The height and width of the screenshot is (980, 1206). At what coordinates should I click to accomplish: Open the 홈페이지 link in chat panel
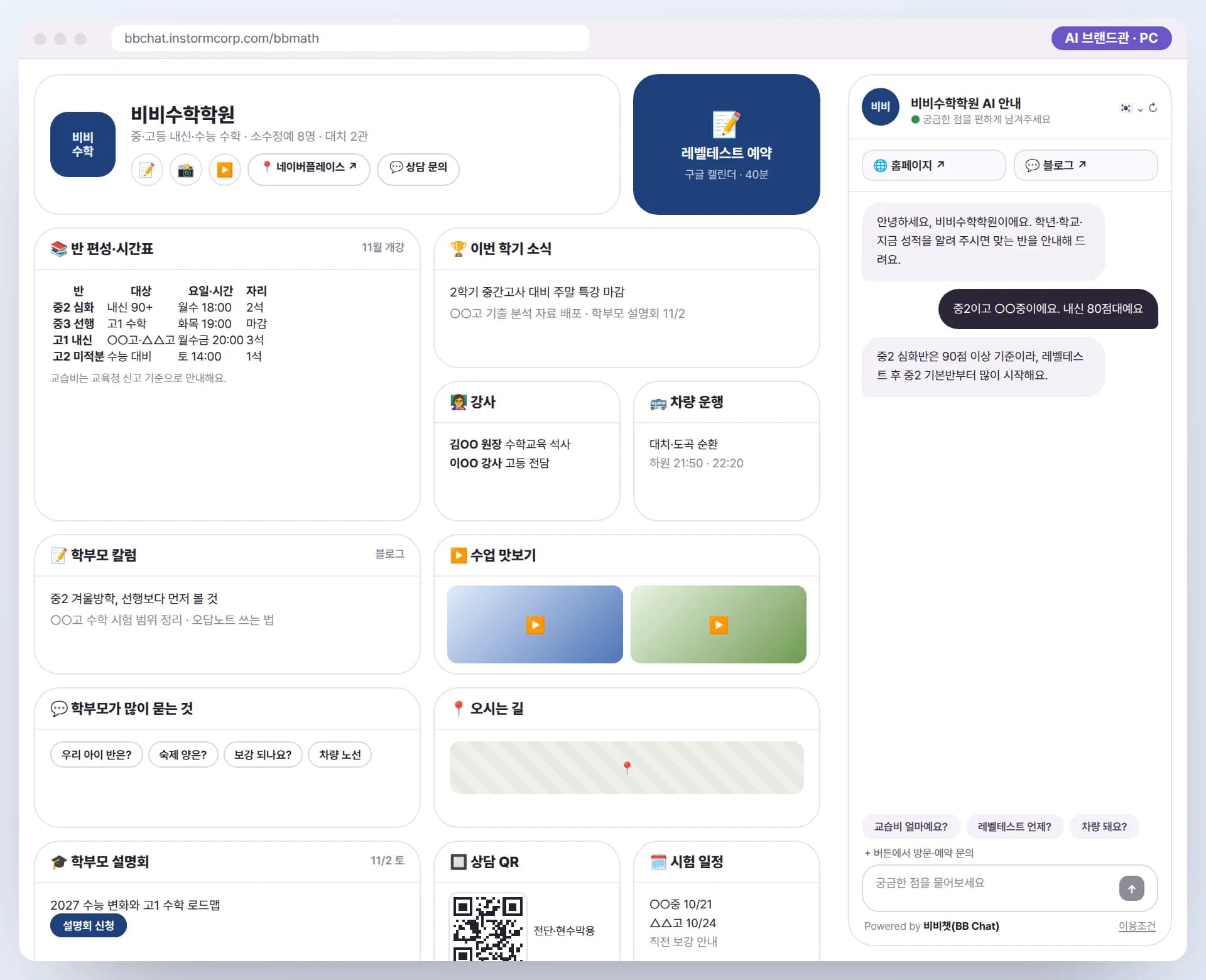933,165
